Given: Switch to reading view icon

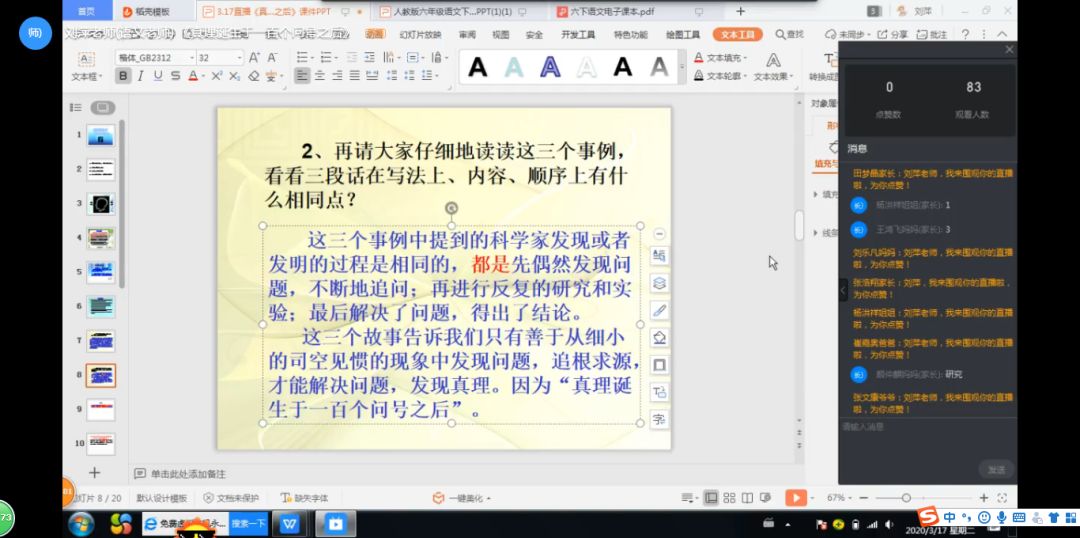Looking at the screenshot, I should pos(747,497).
